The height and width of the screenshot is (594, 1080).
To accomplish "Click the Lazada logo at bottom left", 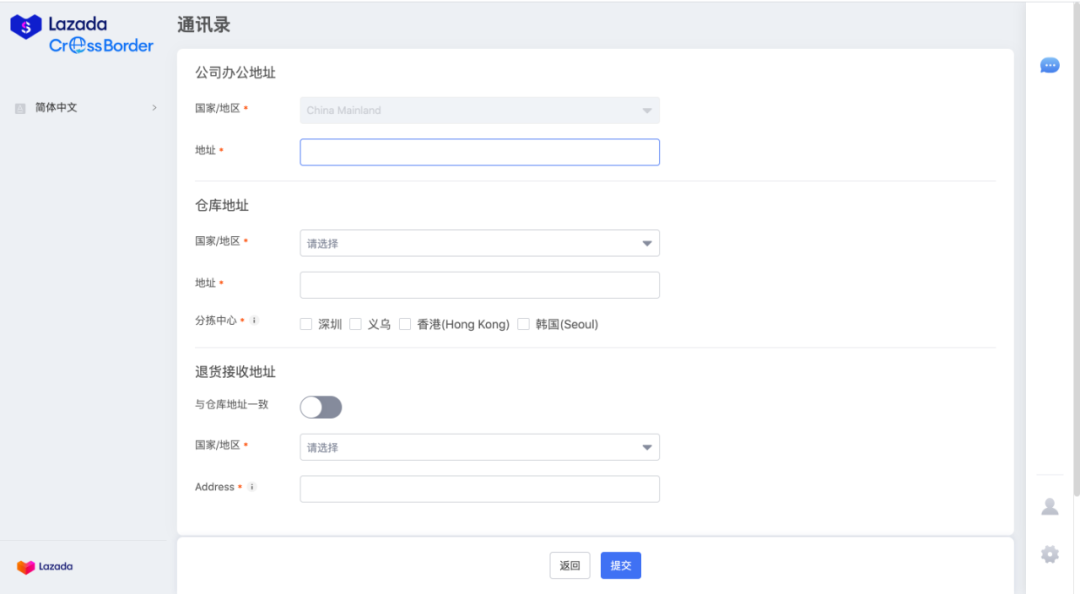I will tap(47, 566).
